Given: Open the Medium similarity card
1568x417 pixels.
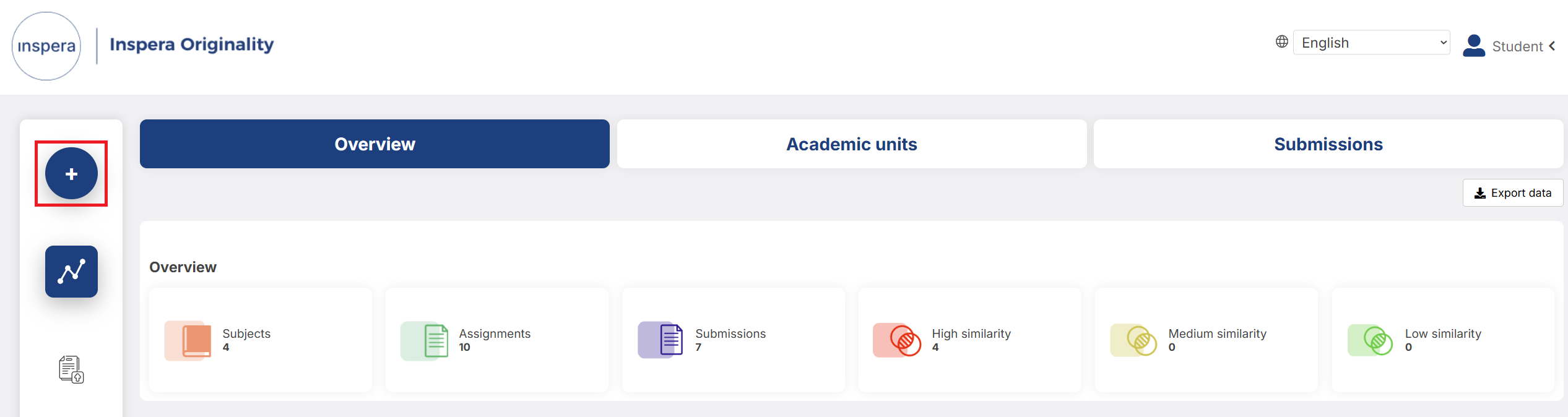Looking at the screenshot, I should pos(1206,340).
